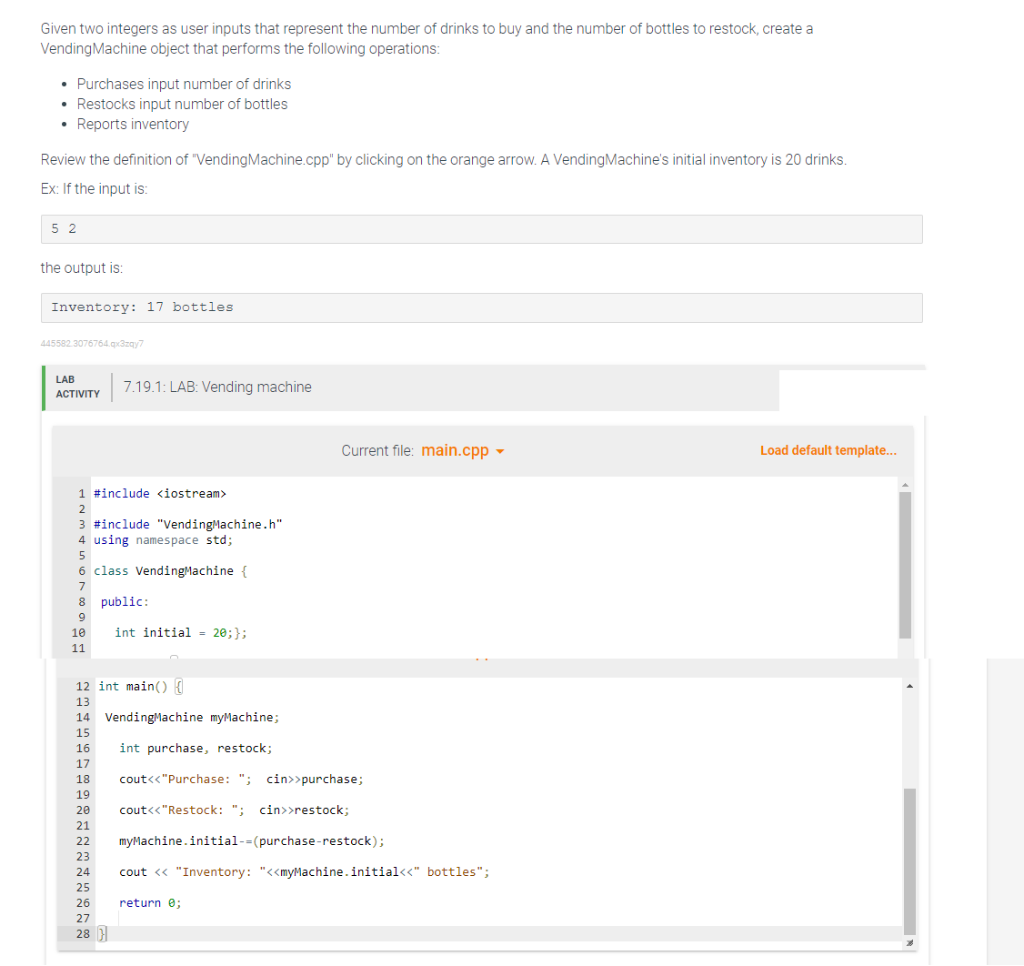
Task: Click the small ID text 445582.3076764.qx3zqy7
Action: 92,344
